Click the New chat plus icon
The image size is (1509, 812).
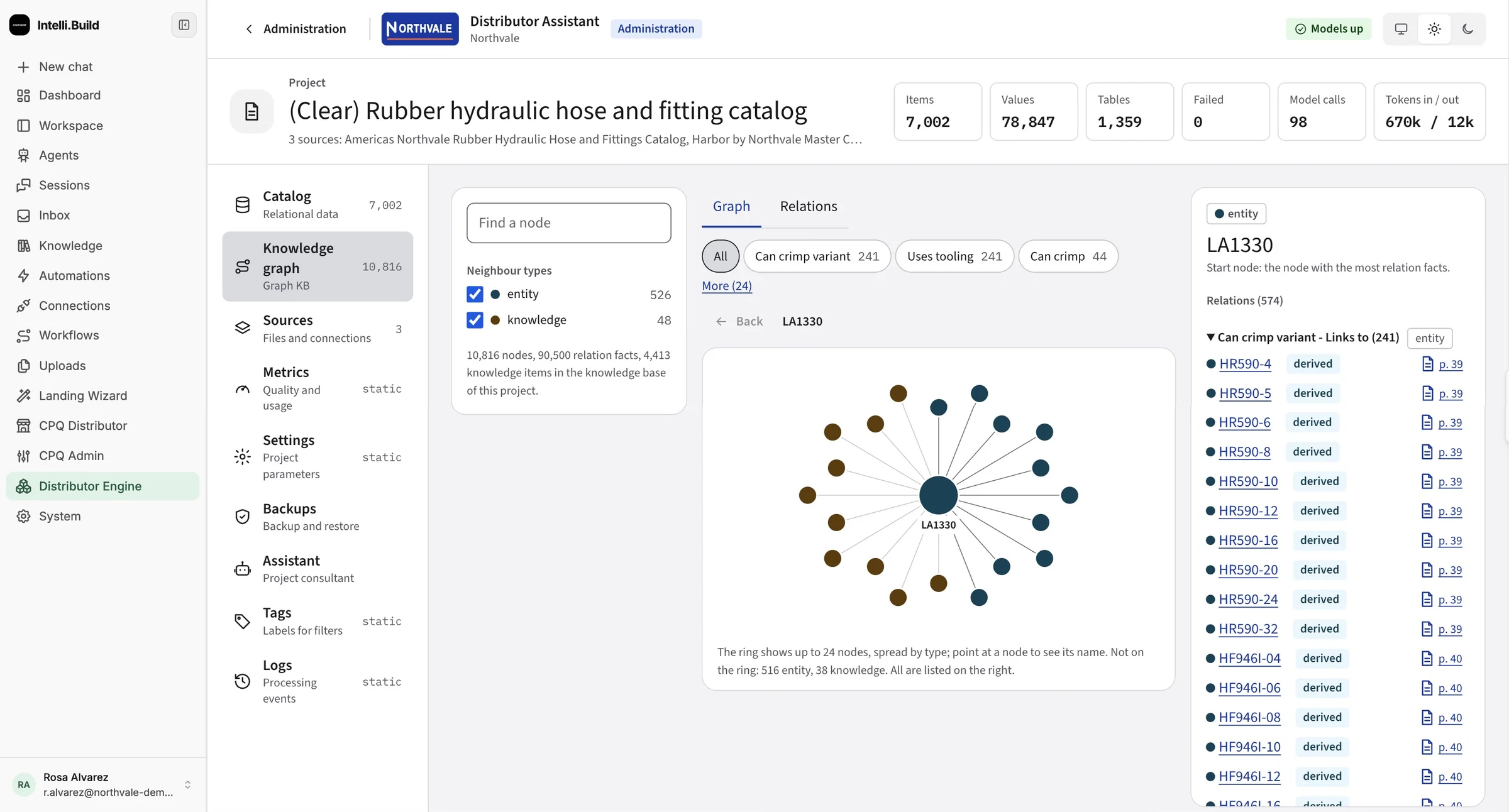(23, 67)
